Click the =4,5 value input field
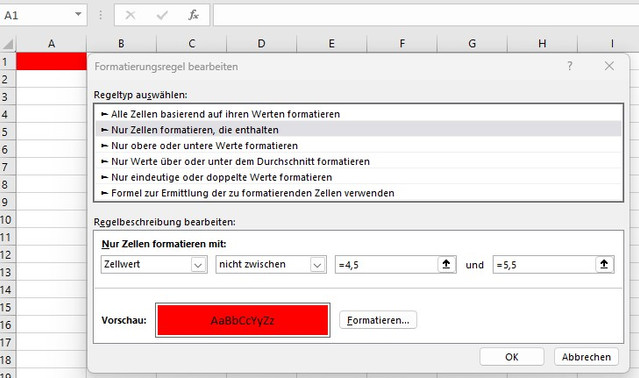 [x=386, y=265]
